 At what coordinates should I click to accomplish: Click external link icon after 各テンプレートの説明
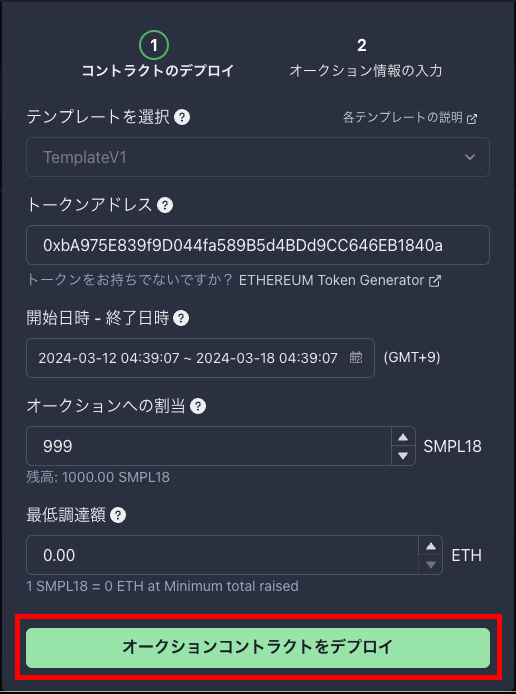click(472, 119)
